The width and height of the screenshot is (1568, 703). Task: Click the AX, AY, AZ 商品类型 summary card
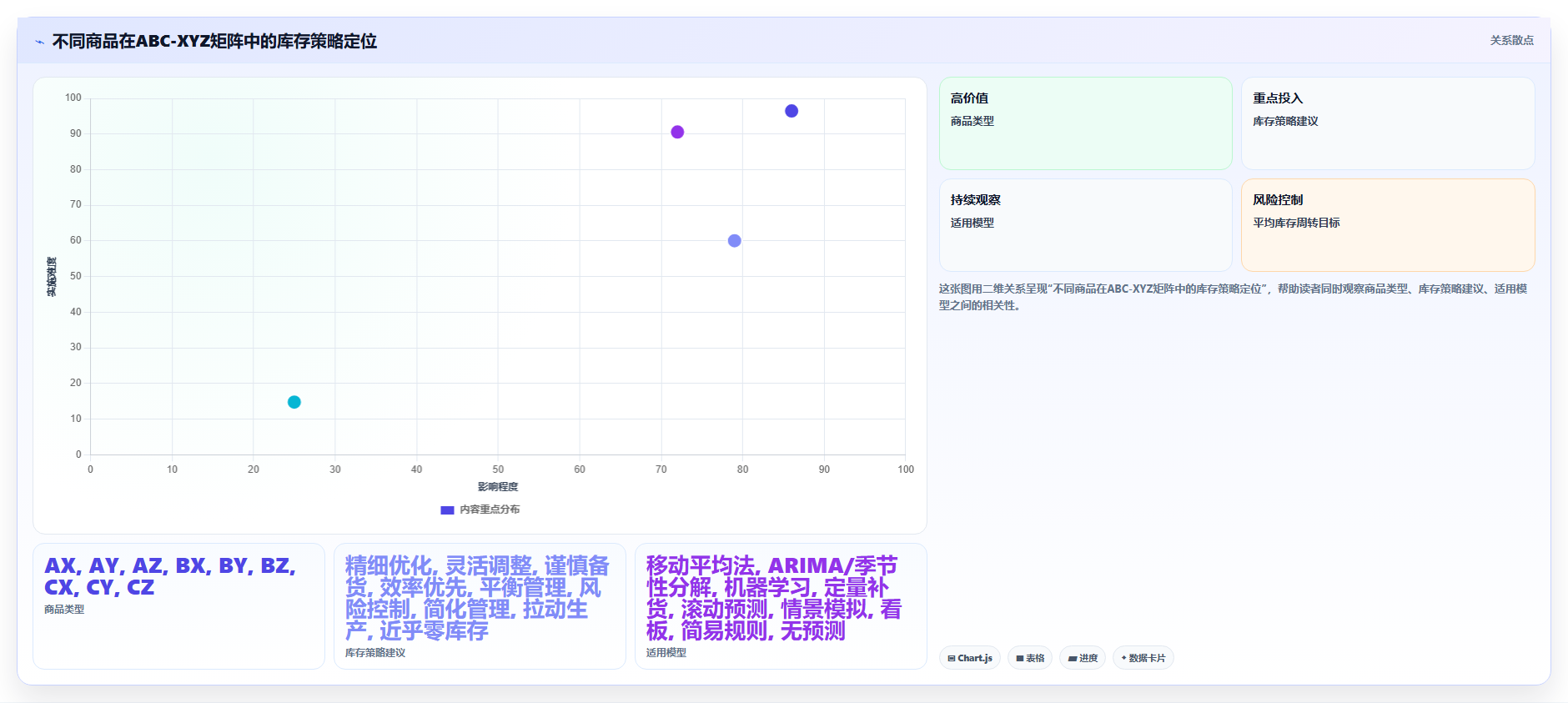178,606
